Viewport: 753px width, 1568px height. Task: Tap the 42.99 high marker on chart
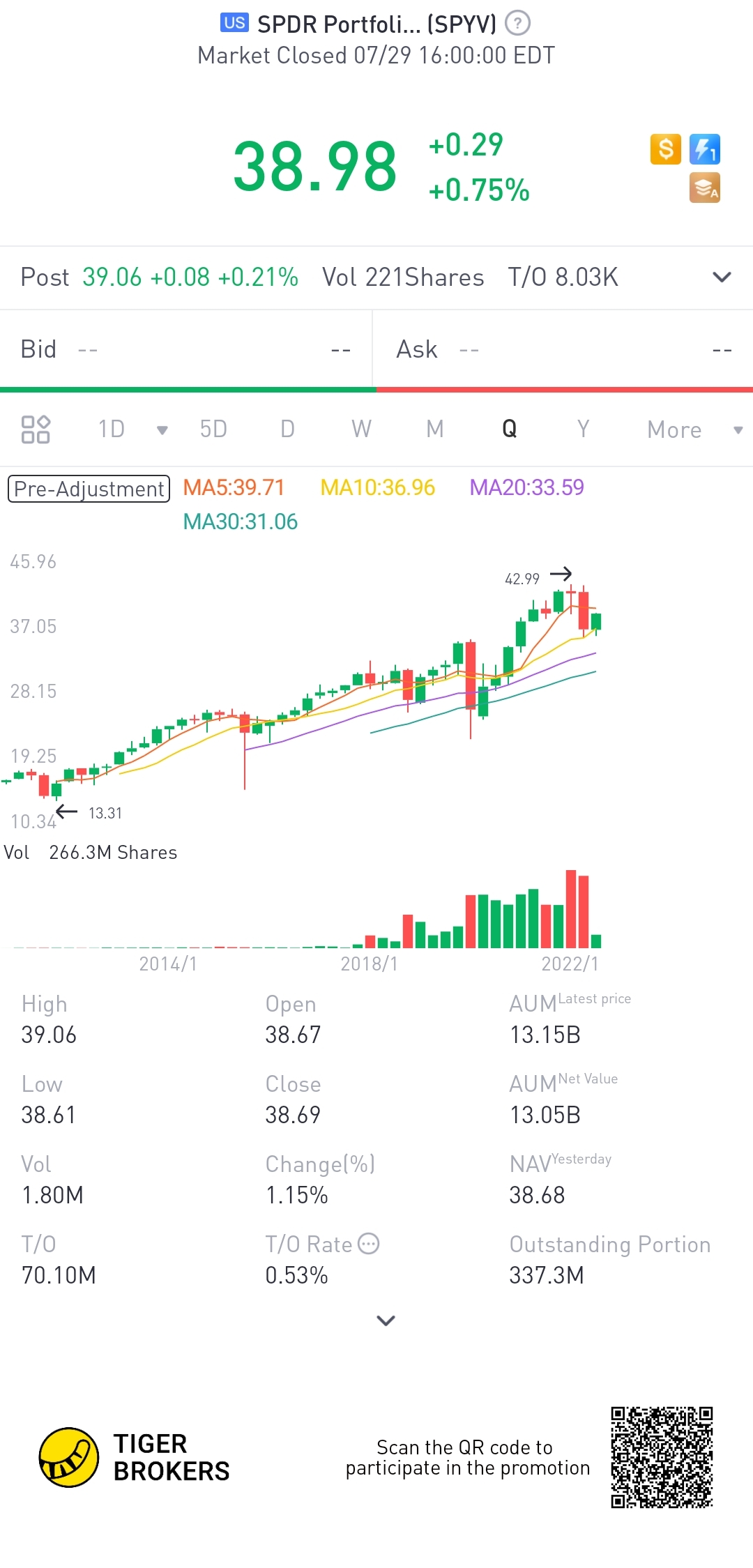pos(522,579)
